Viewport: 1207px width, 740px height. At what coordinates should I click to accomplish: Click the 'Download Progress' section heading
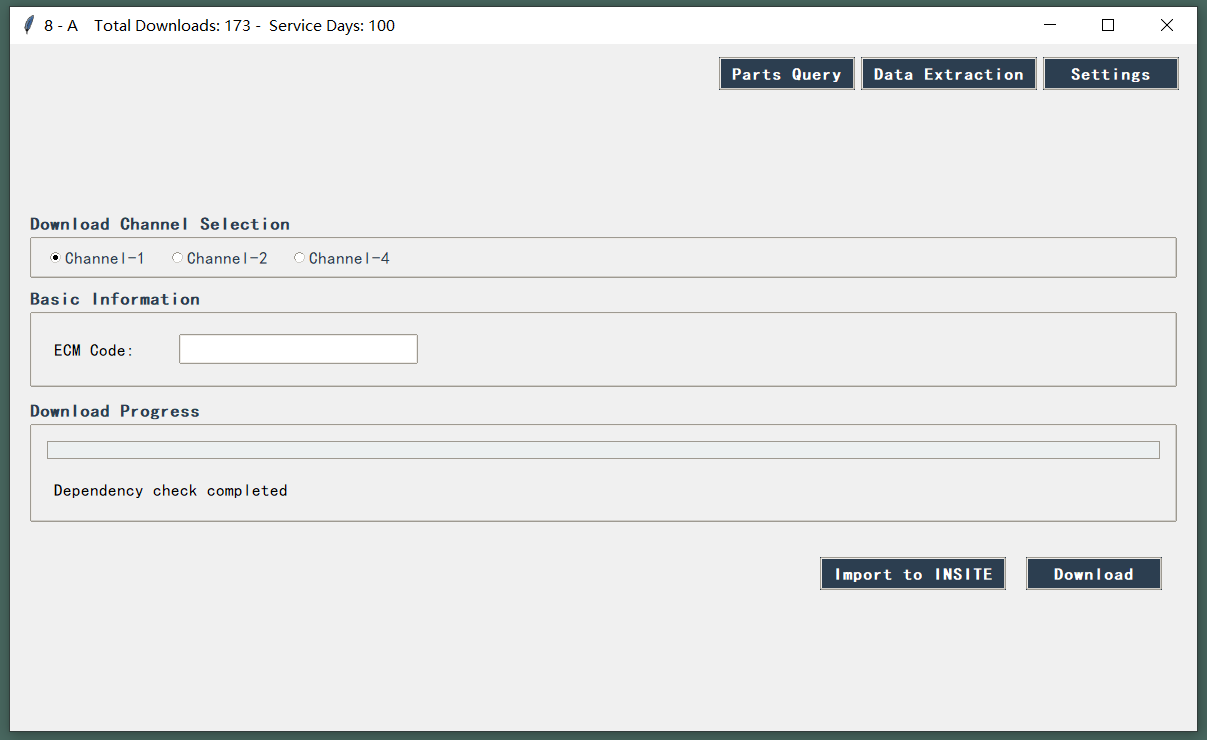(115, 411)
